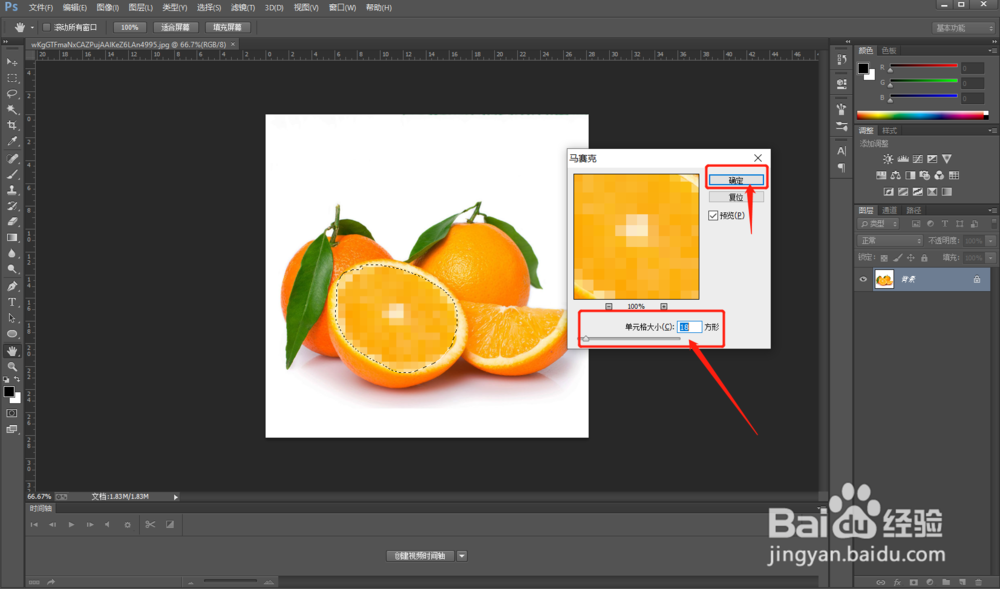Screen dimensions: 1000x589
Task: Select the Brush tool
Action: click(11, 174)
